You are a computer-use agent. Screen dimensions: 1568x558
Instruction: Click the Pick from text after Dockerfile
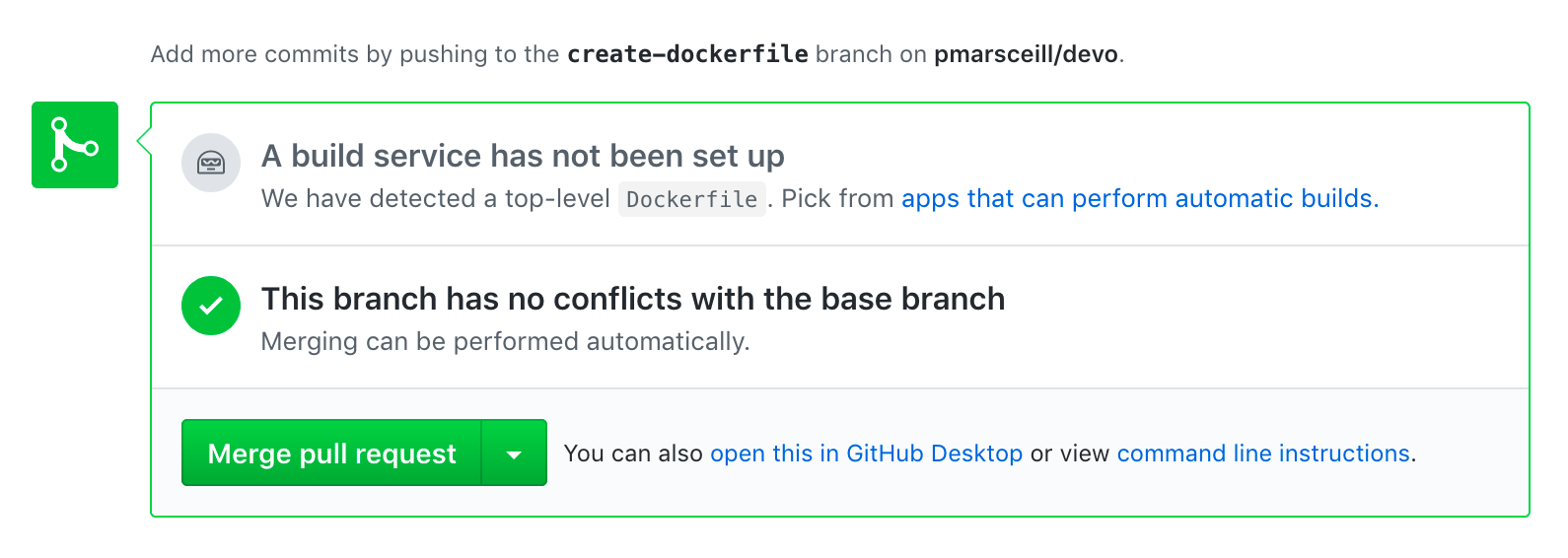[x=837, y=198]
